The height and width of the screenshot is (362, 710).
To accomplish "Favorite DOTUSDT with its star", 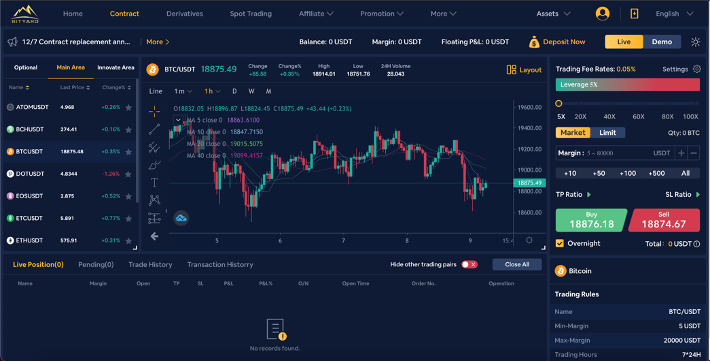I will [x=129, y=174].
